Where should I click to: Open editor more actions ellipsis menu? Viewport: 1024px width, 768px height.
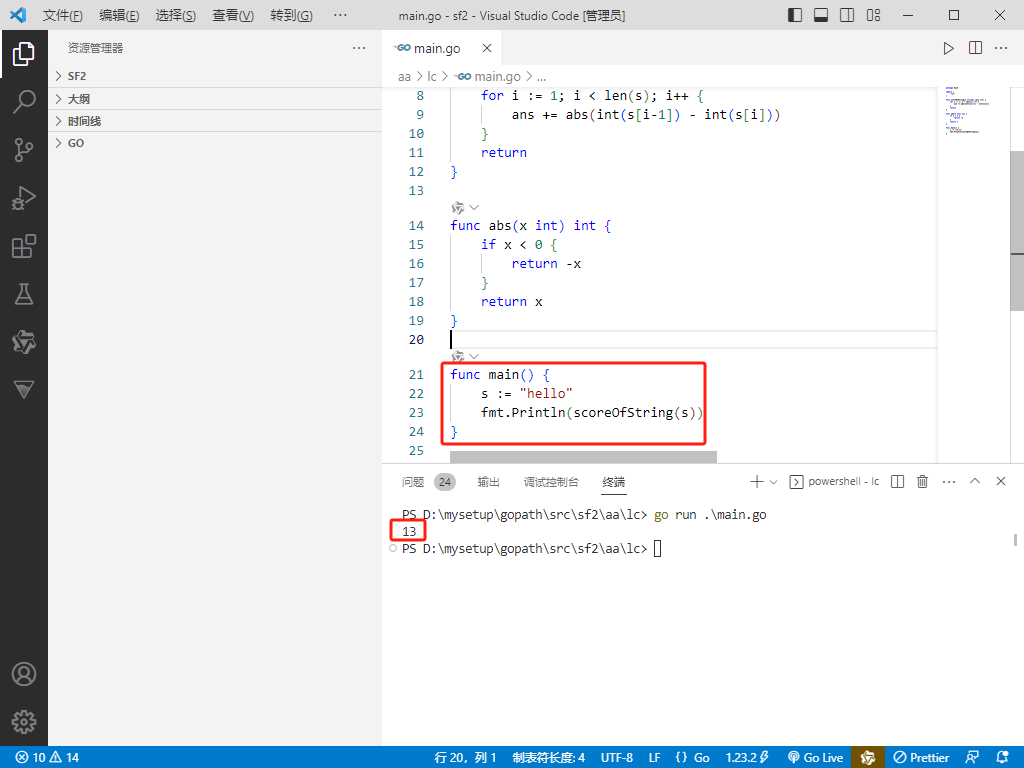(x=1001, y=48)
